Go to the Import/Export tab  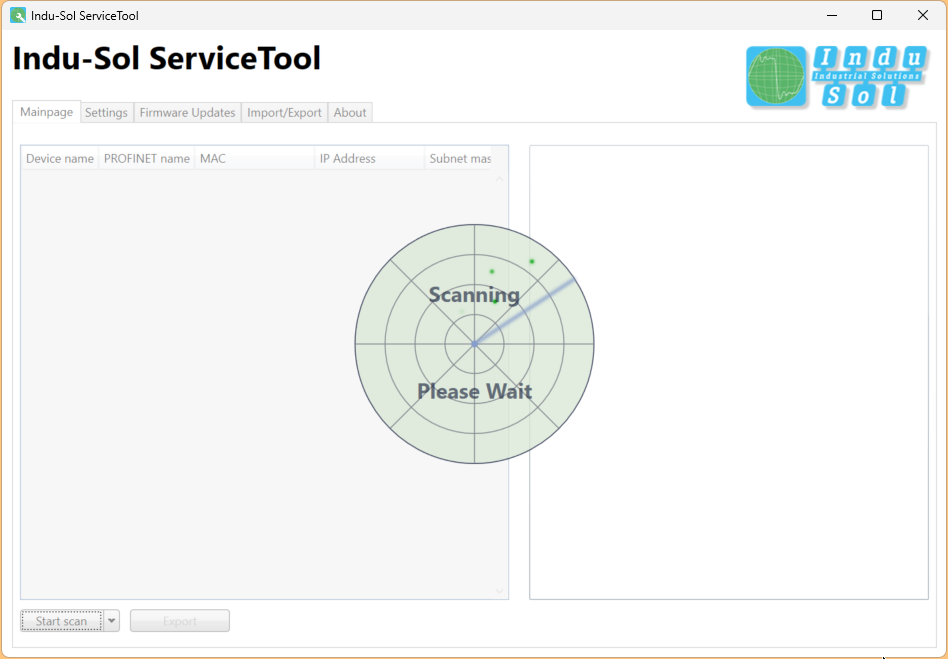click(284, 112)
